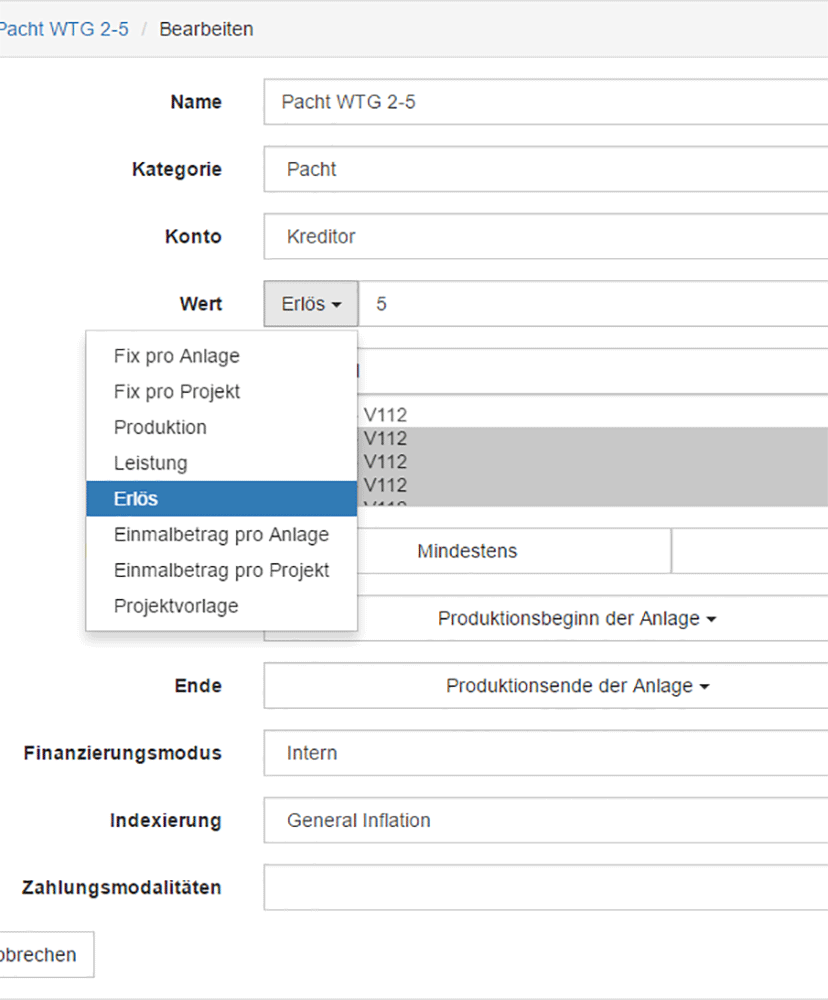828x1000 pixels.
Task: Click the Finanzierungsmodus field showing Intern
Action: pyautogui.click(x=545, y=753)
